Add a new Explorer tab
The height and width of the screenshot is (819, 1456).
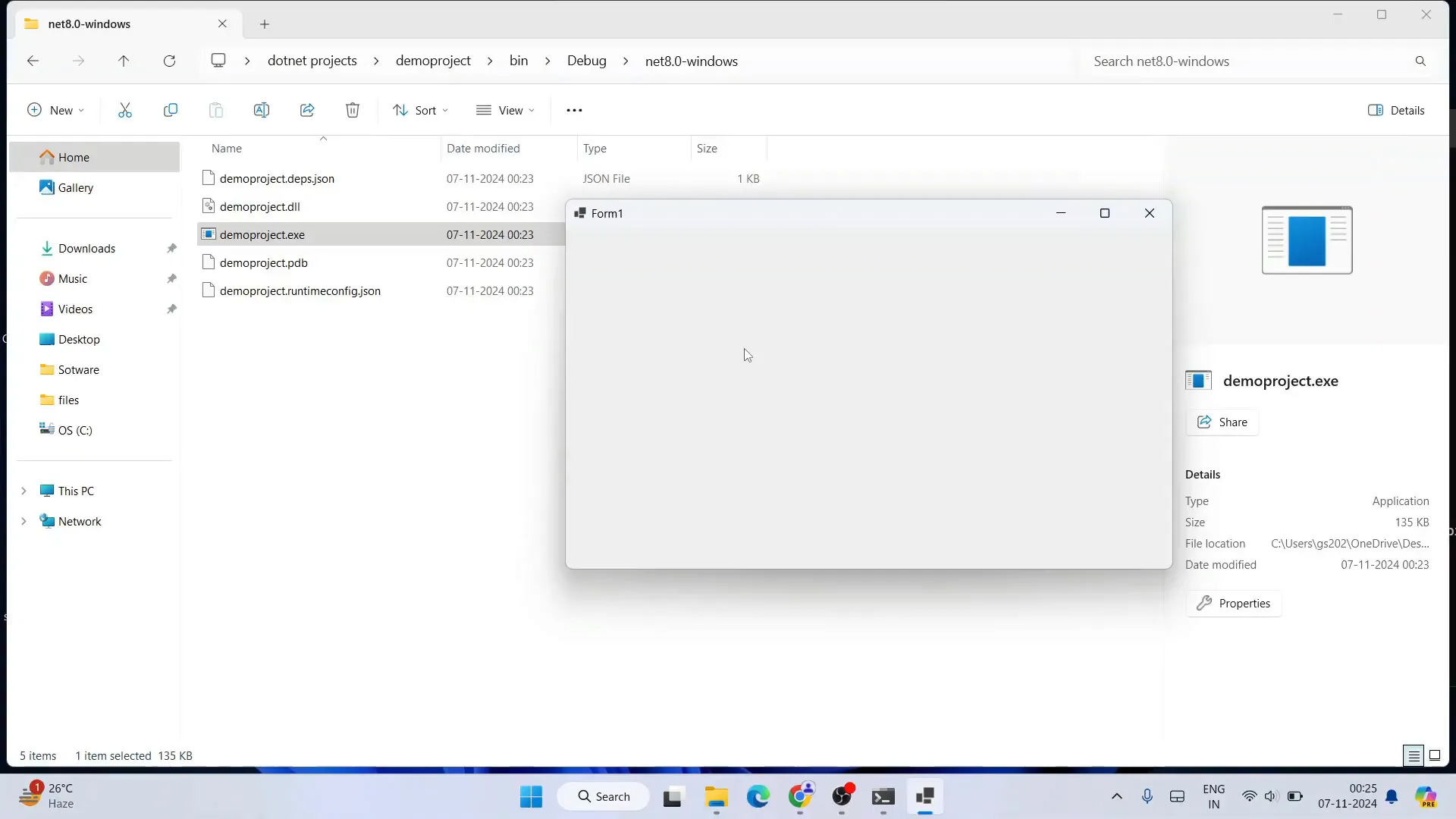pyautogui.click(x=265, y=24)
